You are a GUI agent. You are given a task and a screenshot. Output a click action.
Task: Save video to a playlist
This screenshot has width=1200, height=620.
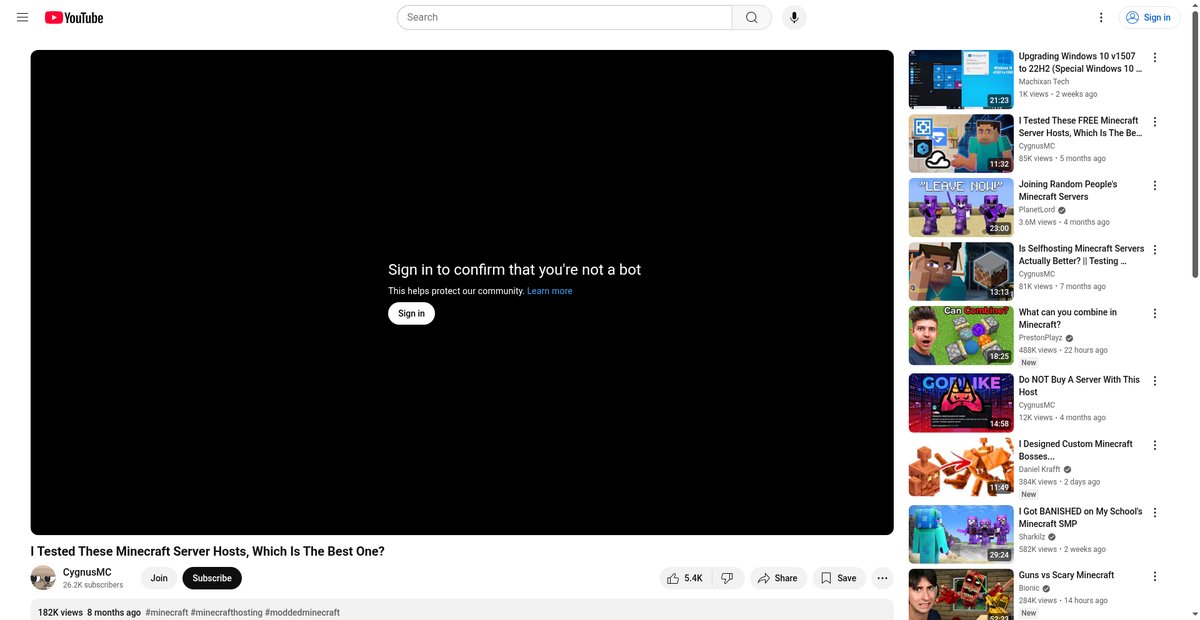838,578
